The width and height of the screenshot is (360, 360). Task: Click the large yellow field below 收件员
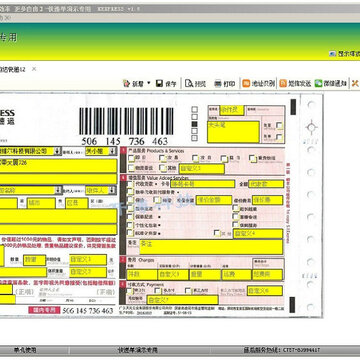pyautogui.click(x=233, y=132)
